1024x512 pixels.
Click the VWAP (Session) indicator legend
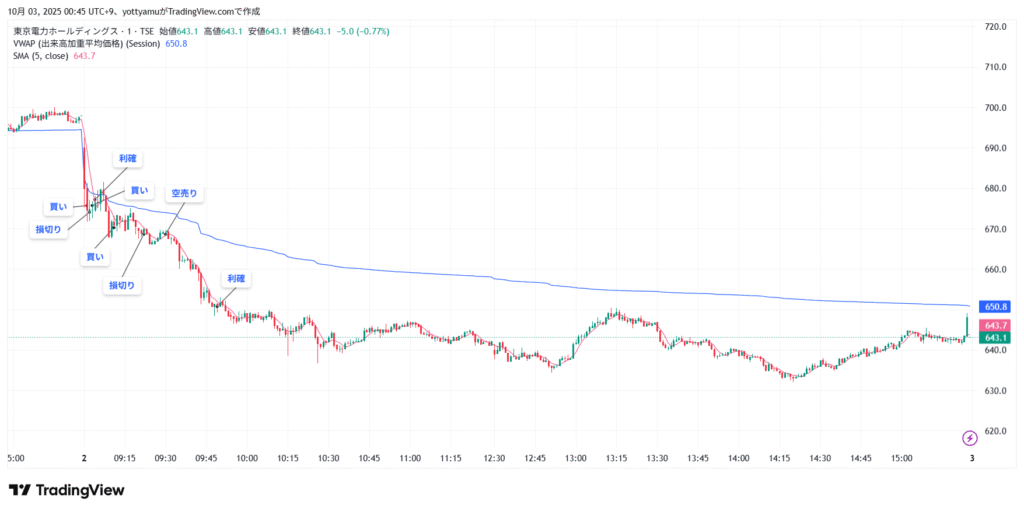(x=86, y=43)
